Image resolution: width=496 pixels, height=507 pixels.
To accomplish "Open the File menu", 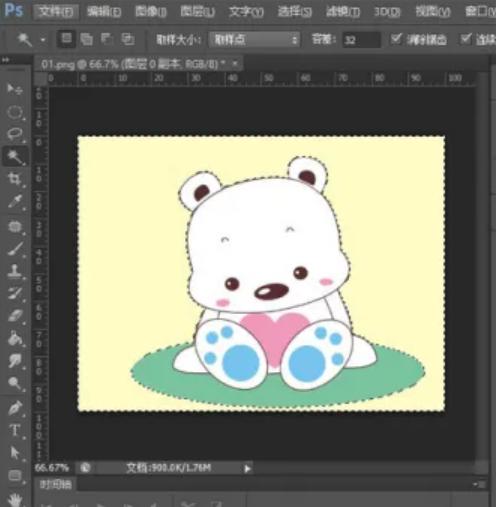I will coord(56,12).
